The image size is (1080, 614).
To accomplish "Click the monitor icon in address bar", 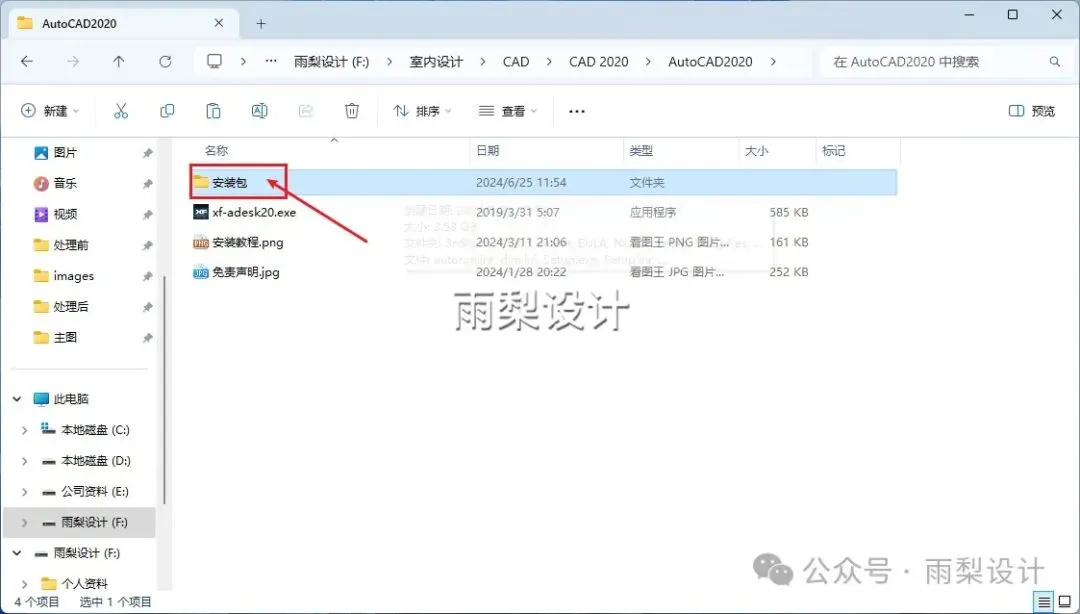I will (215, 61).
